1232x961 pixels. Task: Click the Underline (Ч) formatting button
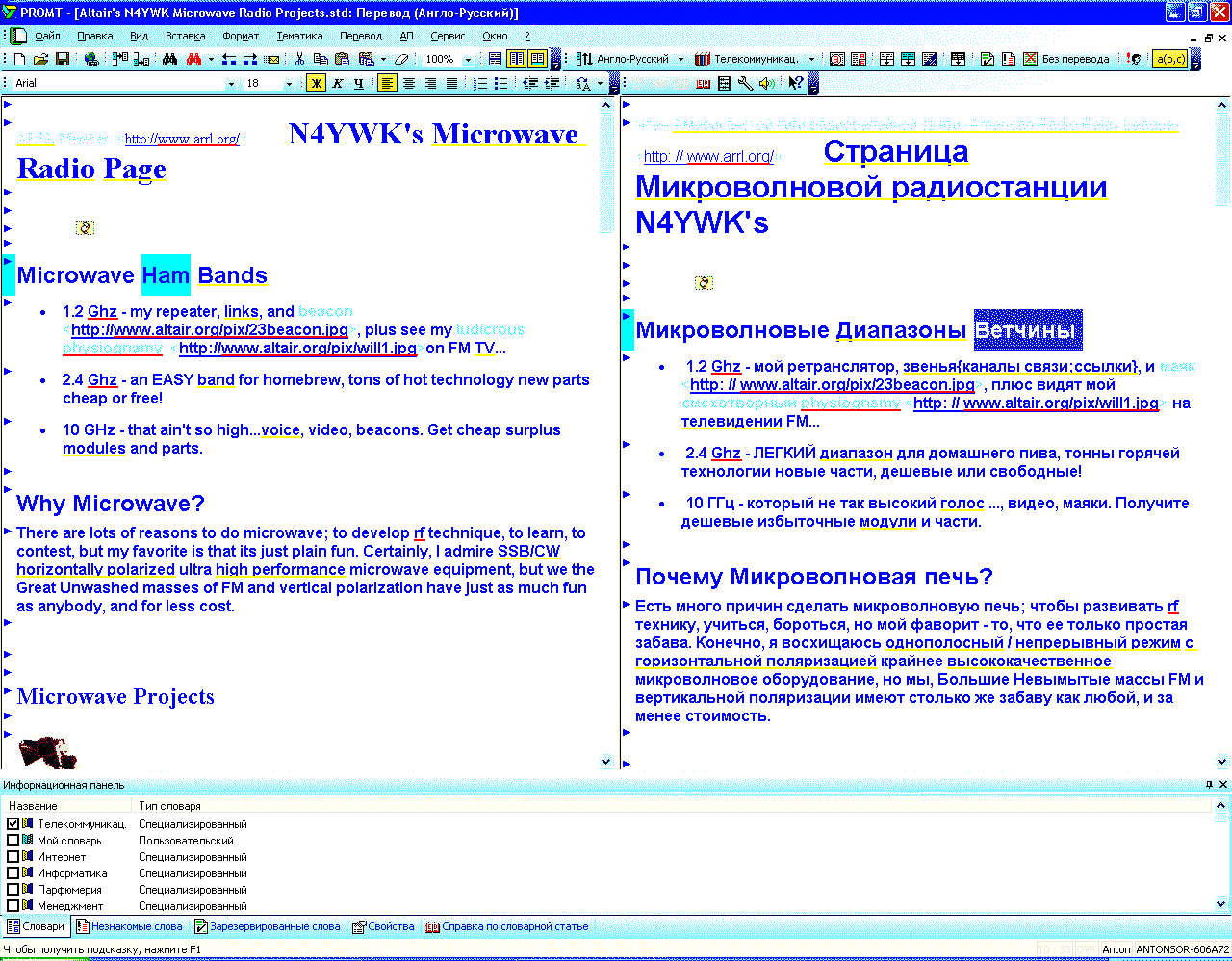pyautogui.click(x=359, y=83)
